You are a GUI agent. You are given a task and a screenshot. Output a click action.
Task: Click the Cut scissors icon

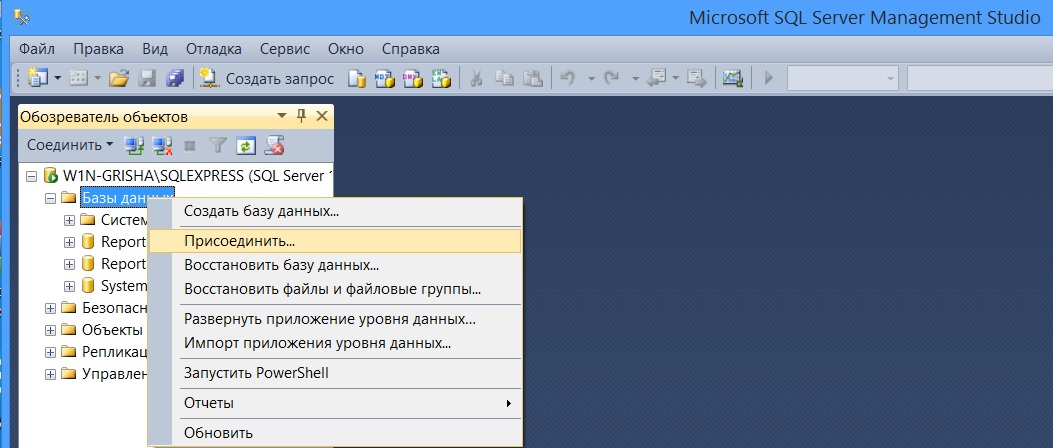pos(476,79)
